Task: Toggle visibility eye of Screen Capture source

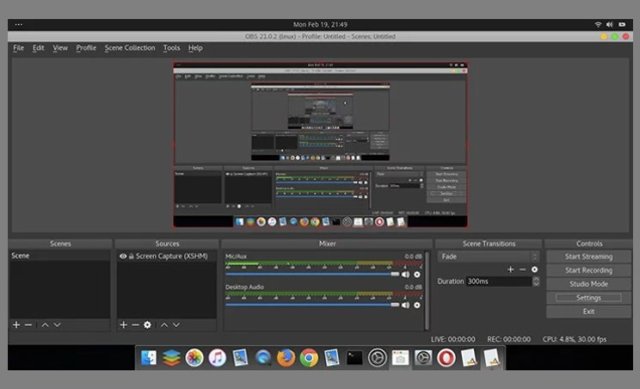Action: (x=123, y=256)
